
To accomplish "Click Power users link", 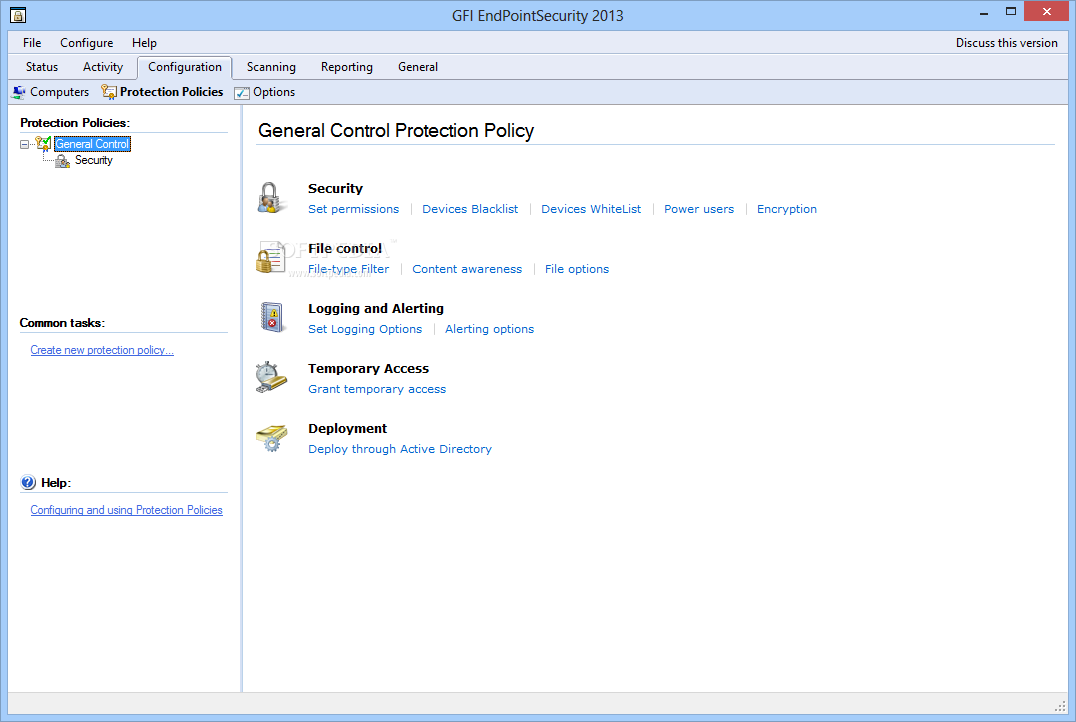I will pos(699,209).
